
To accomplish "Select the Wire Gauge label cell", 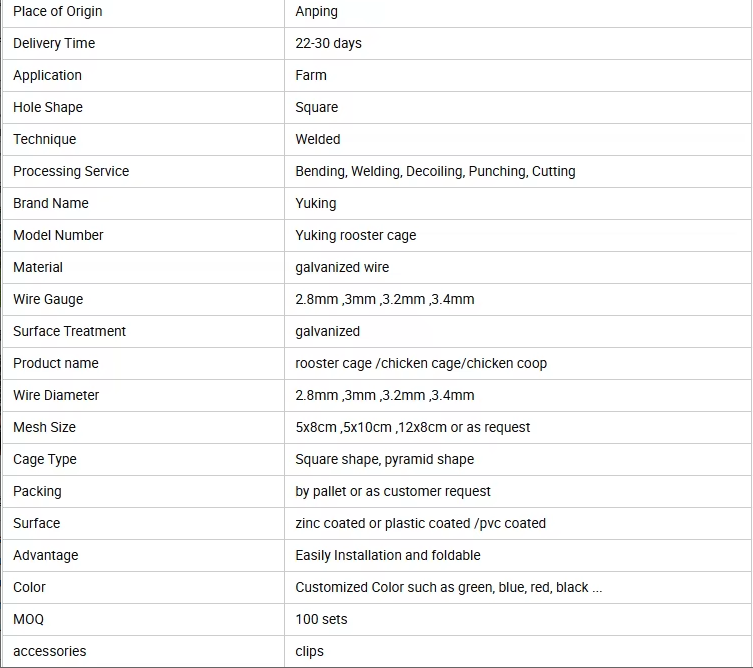I will pyautogui.click(x=144, y=299).
